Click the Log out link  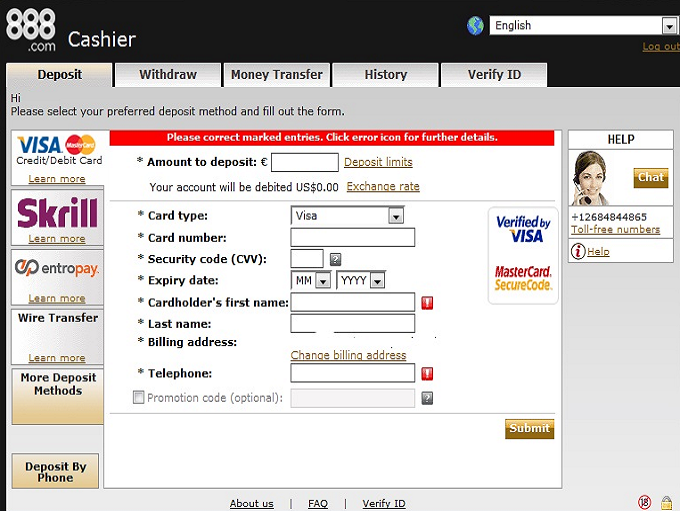(x=661, y=46)
